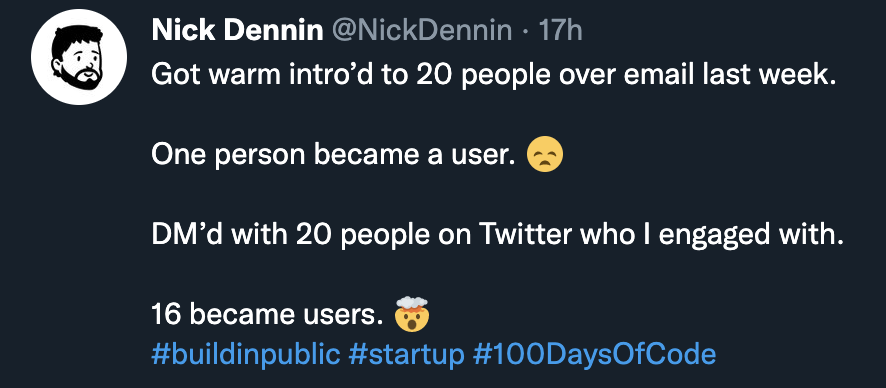Click the phrase 'last week' in the tweet
886x388 pixels.
click(x=768, y=76)
